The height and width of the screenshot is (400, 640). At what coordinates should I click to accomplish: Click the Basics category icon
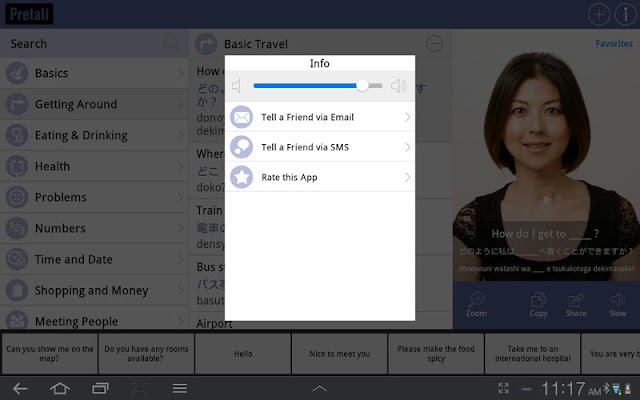coord(17,73)
